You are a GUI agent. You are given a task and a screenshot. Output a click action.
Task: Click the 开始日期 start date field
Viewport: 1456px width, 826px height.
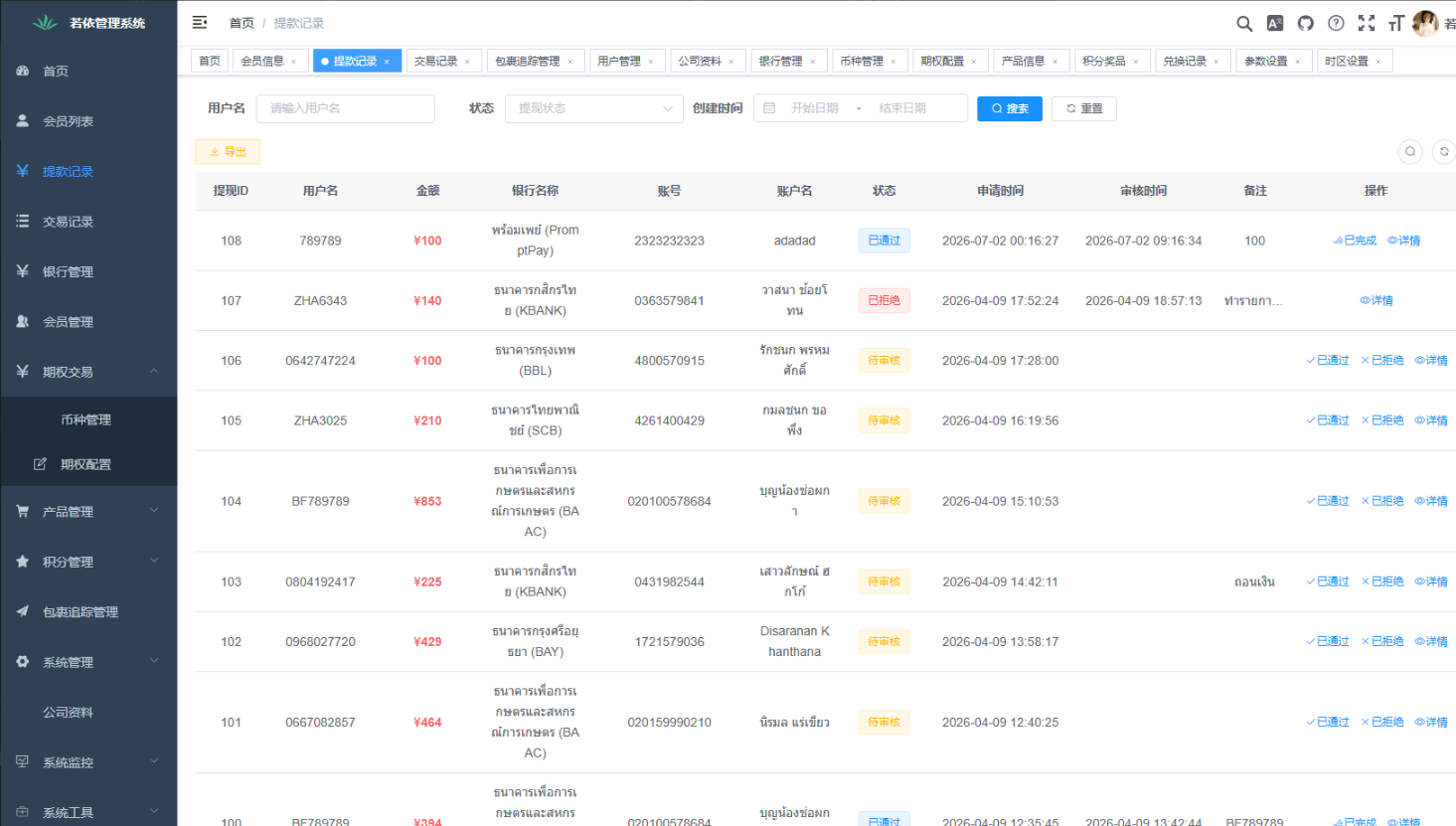(814, 108)
